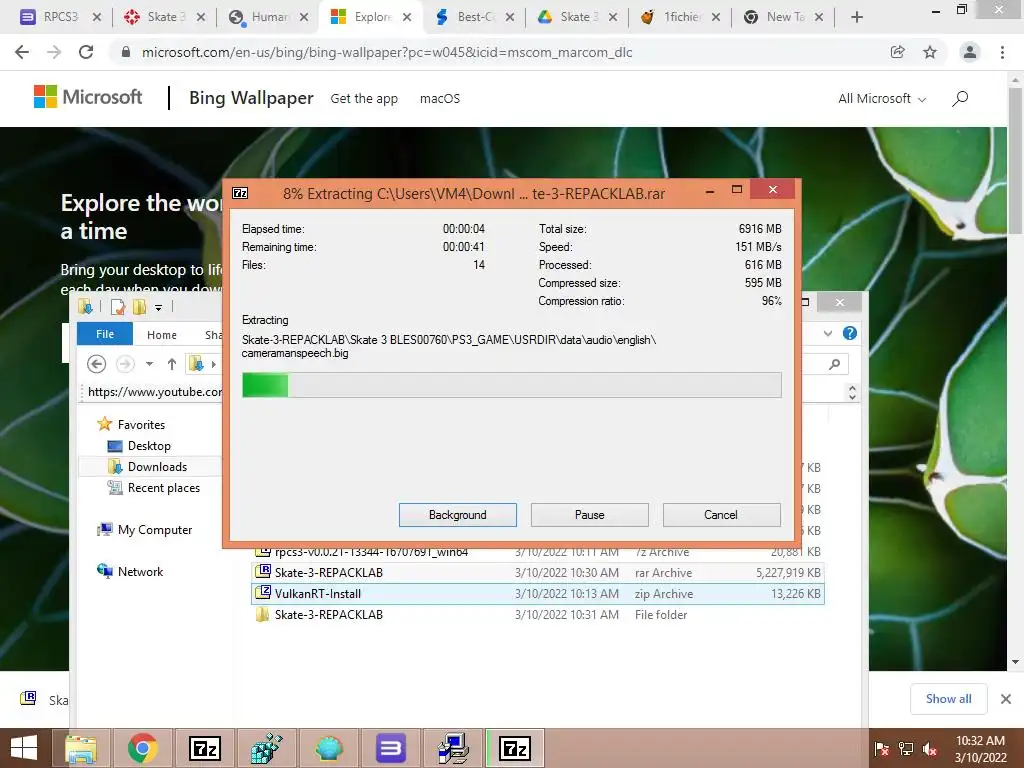Image resolution: width=1024 pixels, height=768 pixels.
Task: Click Explorer properties quick access icon
Action: [x=118, y=306]
